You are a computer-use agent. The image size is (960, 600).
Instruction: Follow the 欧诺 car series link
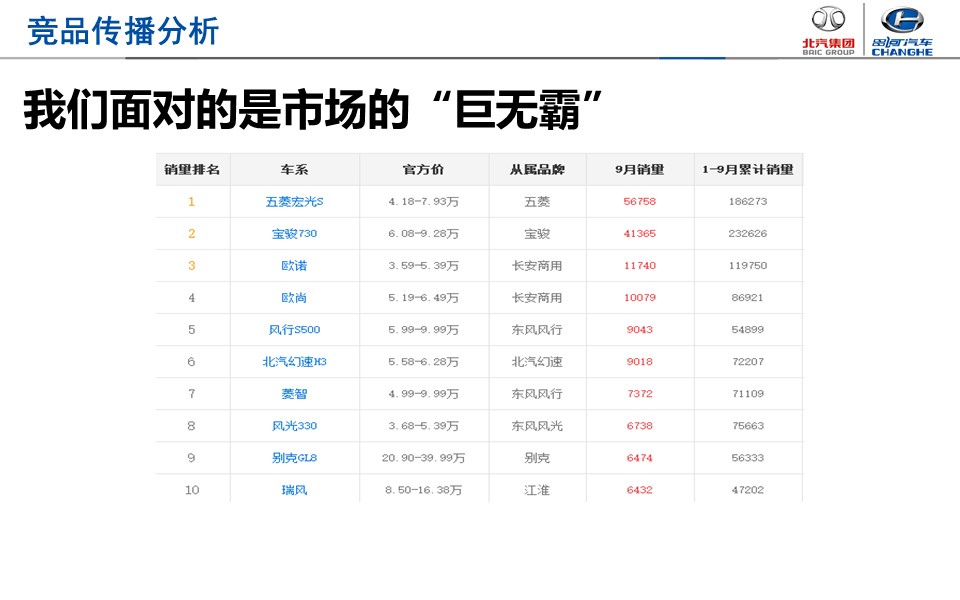(294, 266)
